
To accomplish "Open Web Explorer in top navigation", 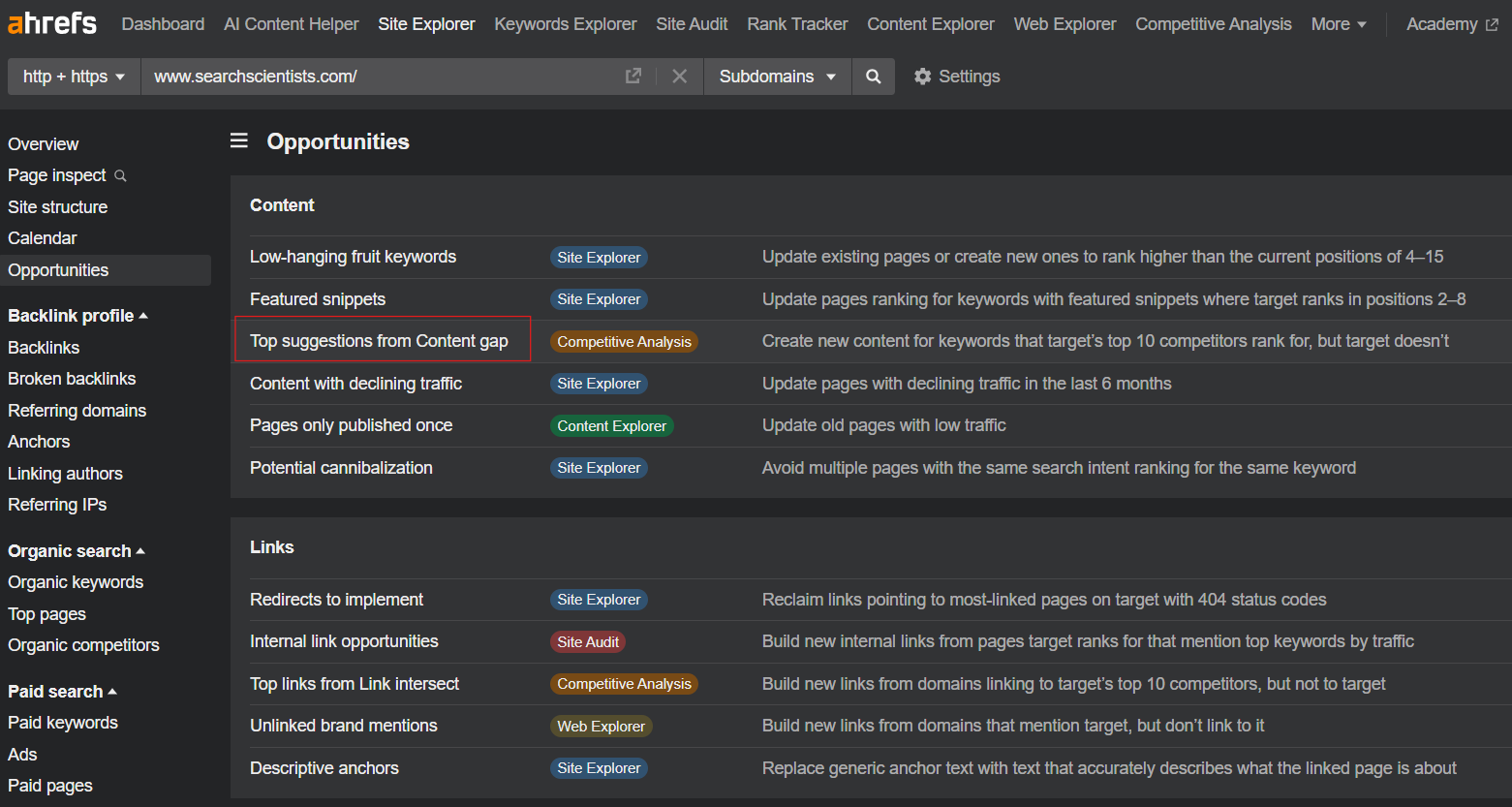I will [1065, 24].
